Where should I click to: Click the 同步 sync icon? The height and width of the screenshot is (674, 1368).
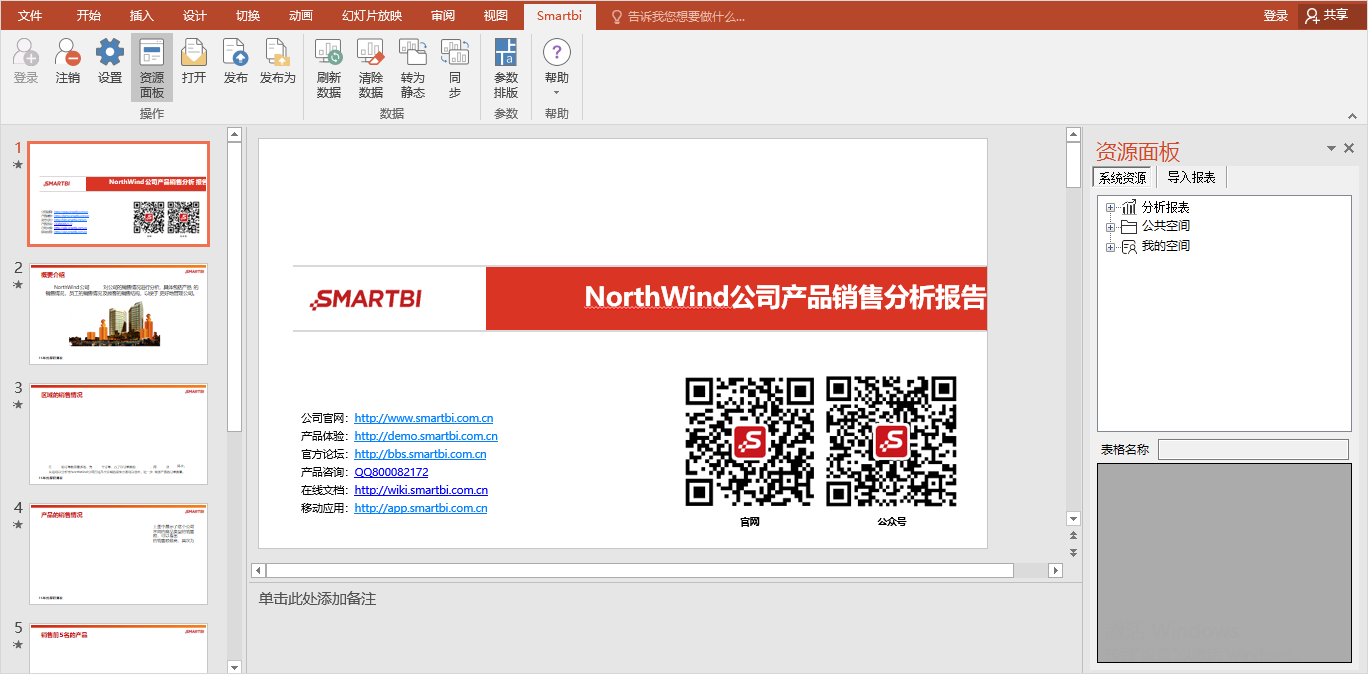(455, 68)
